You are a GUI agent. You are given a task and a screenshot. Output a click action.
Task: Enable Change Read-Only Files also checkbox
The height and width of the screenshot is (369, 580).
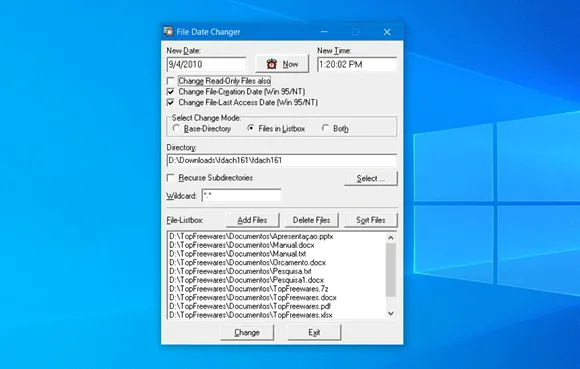click(x=171, y=81)
